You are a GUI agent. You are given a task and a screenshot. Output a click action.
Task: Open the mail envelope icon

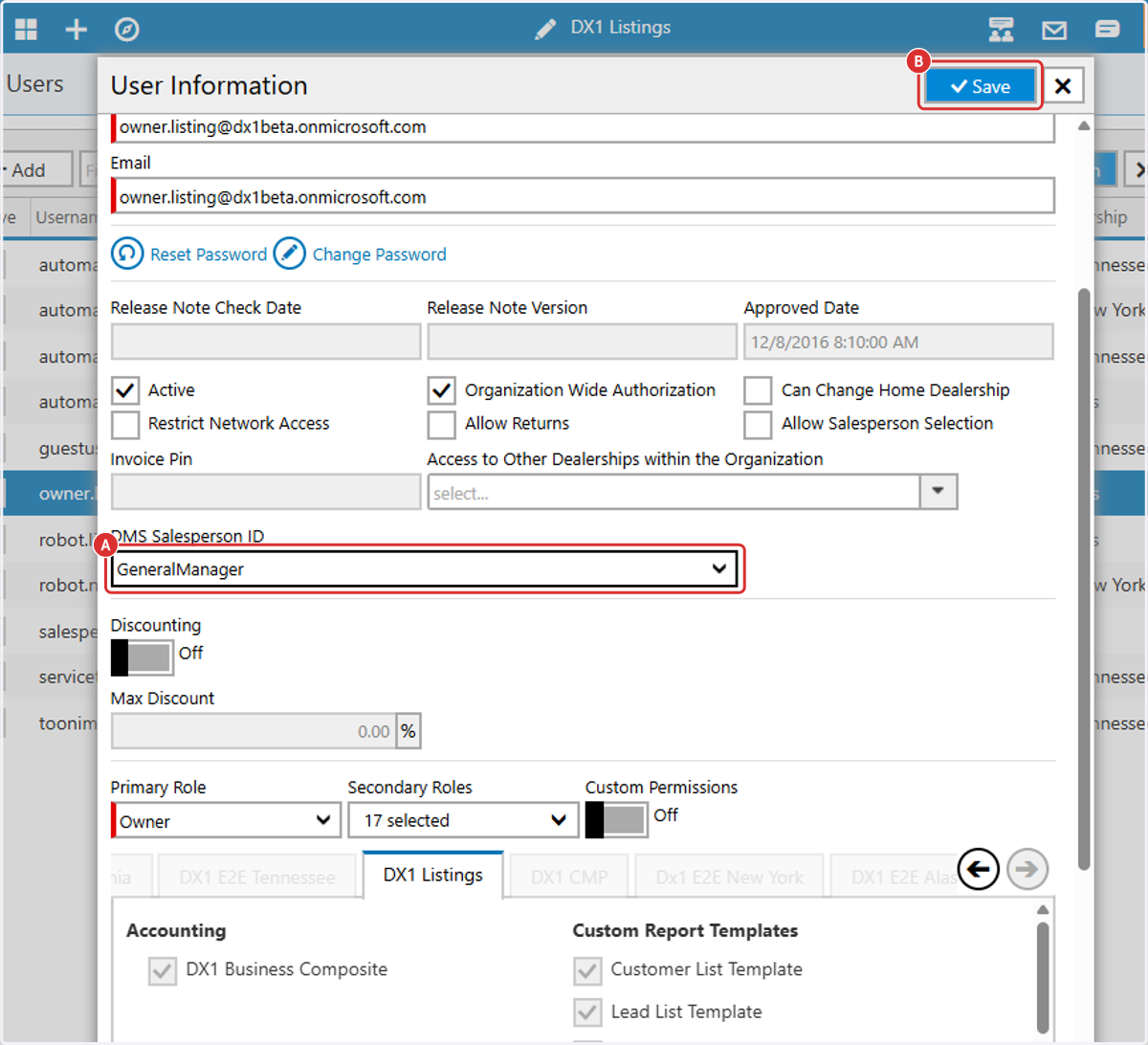point(1054,30)
